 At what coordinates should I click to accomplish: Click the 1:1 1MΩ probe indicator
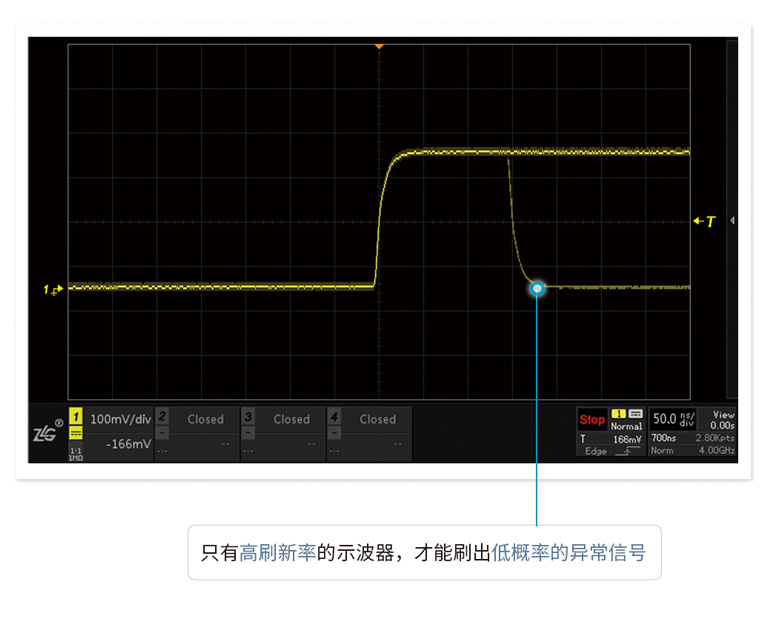click(x=76, y=453)
